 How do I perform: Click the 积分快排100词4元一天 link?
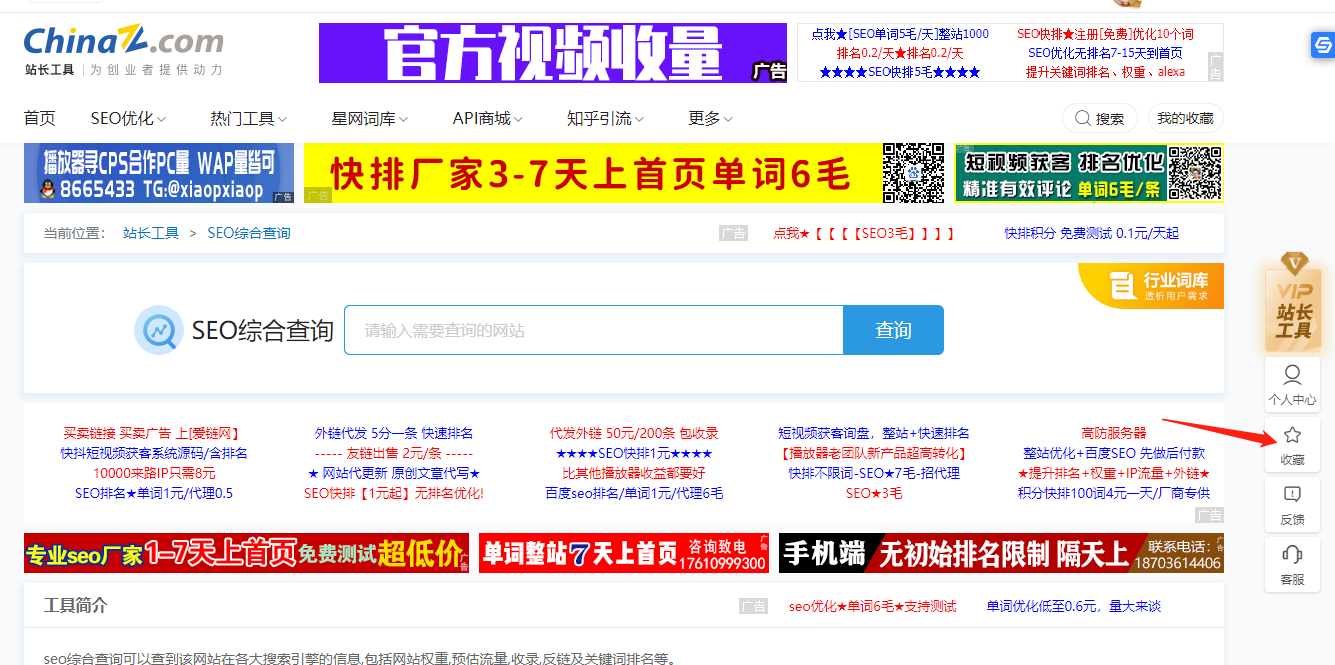(x=1114, y=493)
